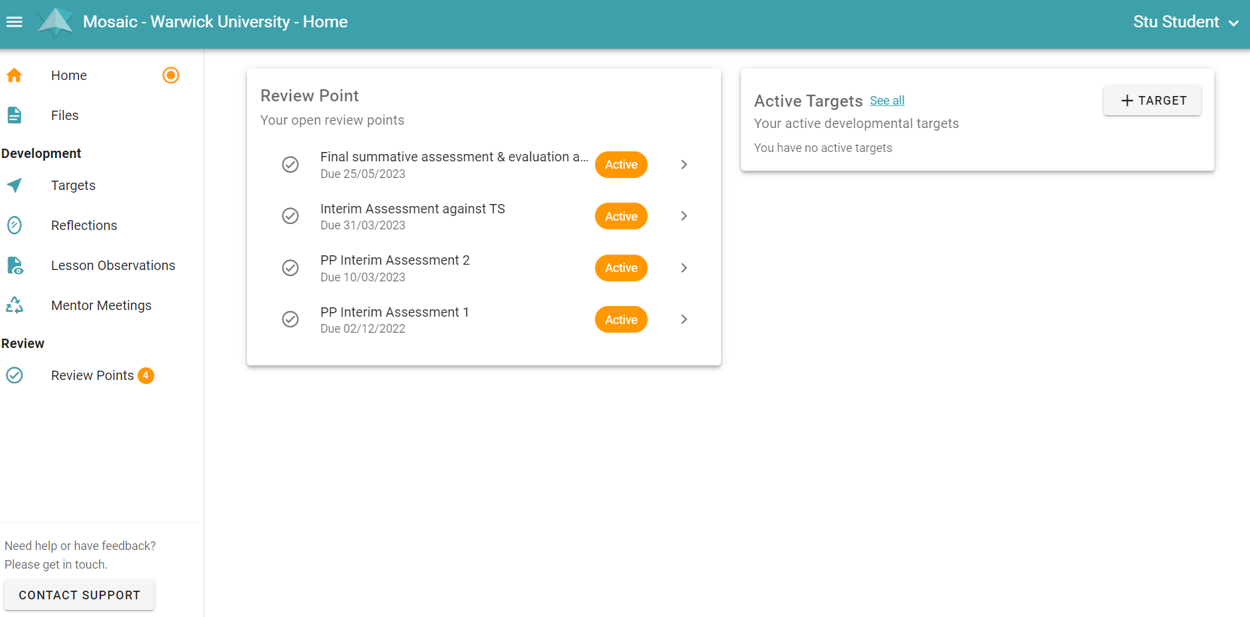Click the Mentor Meetings icon
1250x617 pixels.
pos(14,305)
